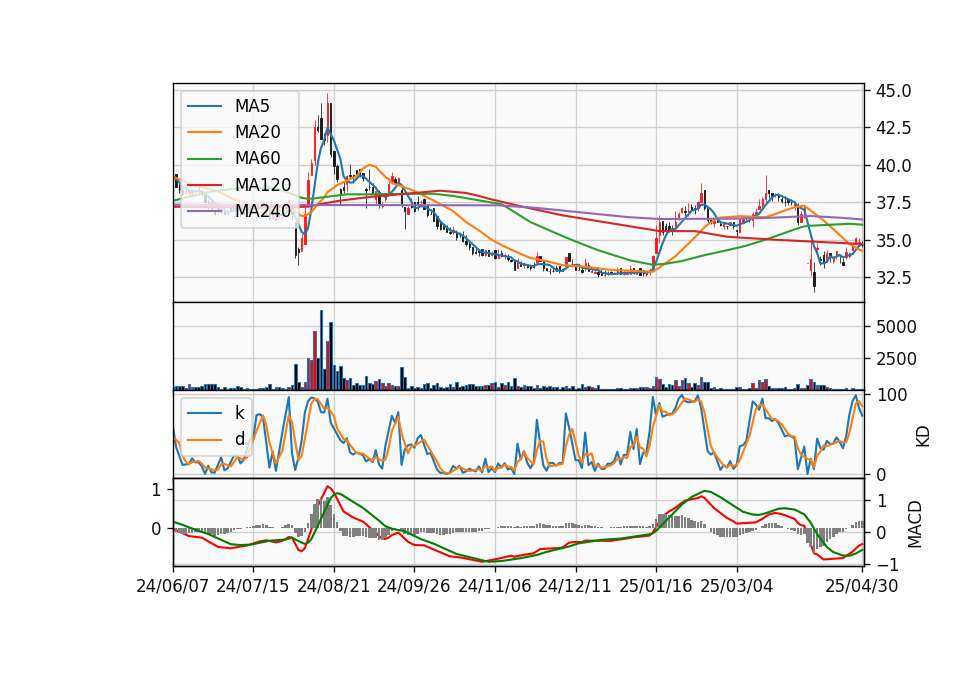Click the orange MA20 legend line swatch
This screenshot has height=690, width=960.
click(x=204, y=132)
